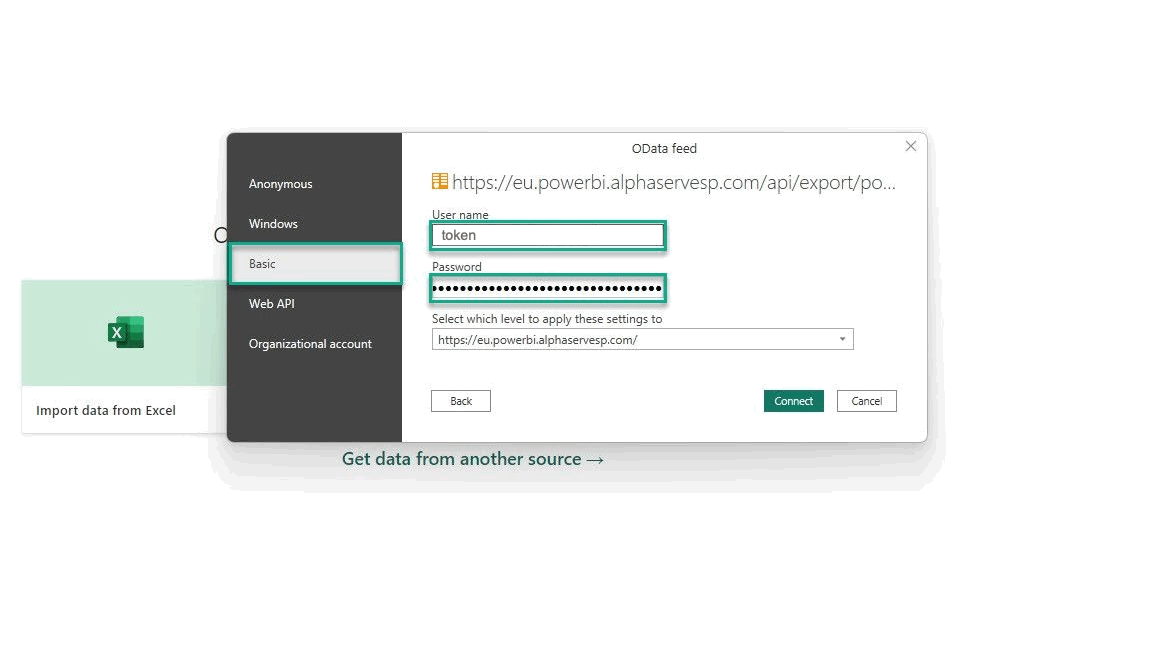Click the dropdown arrow on the settings level selector
This screenshot has height=669, width=1174.
[841, 339]
